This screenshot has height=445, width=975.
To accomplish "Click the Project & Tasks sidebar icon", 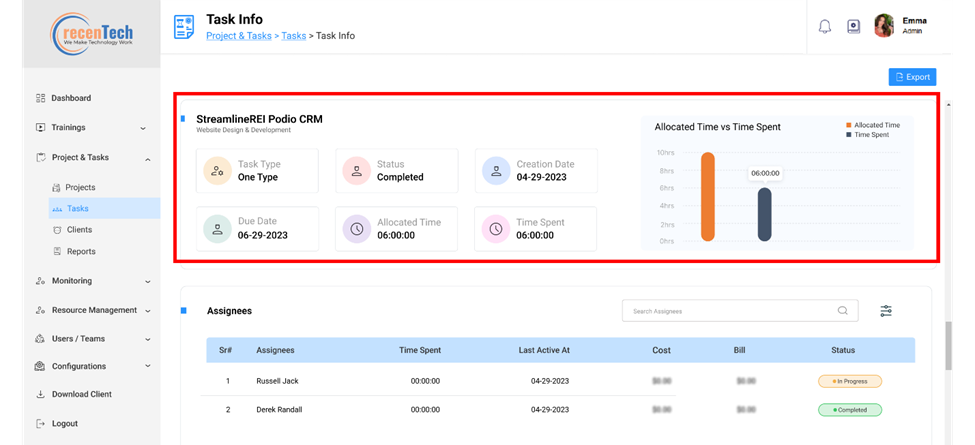I will pos(40,157).
